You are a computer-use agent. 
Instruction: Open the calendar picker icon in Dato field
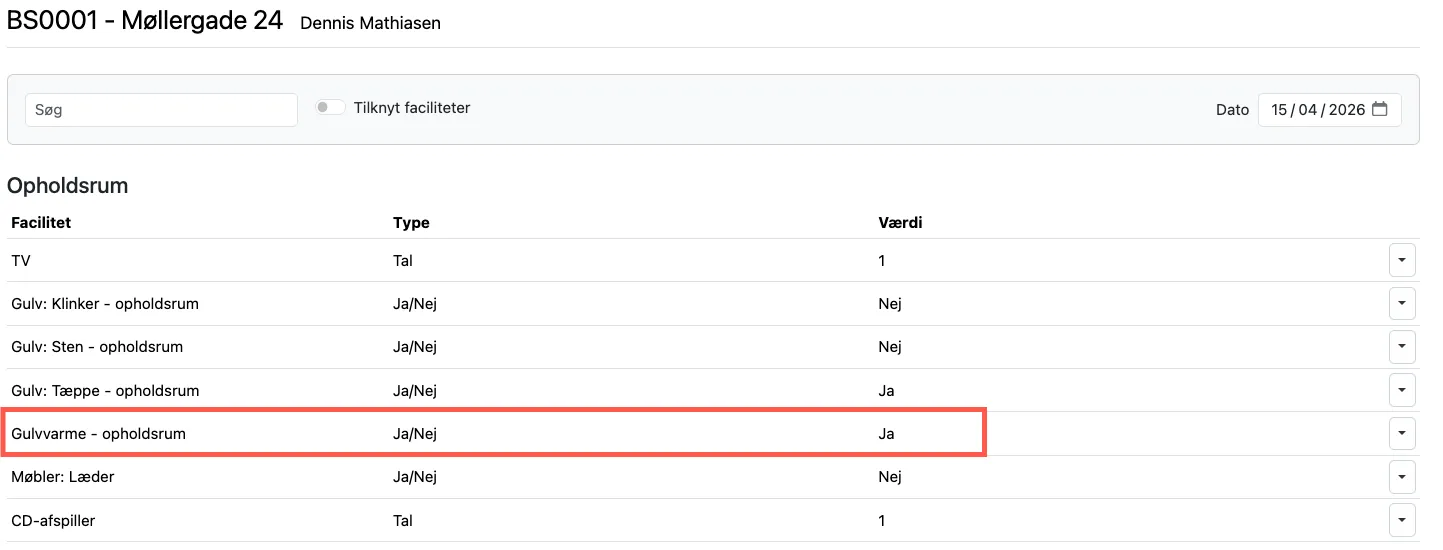tap(1380, 110)
